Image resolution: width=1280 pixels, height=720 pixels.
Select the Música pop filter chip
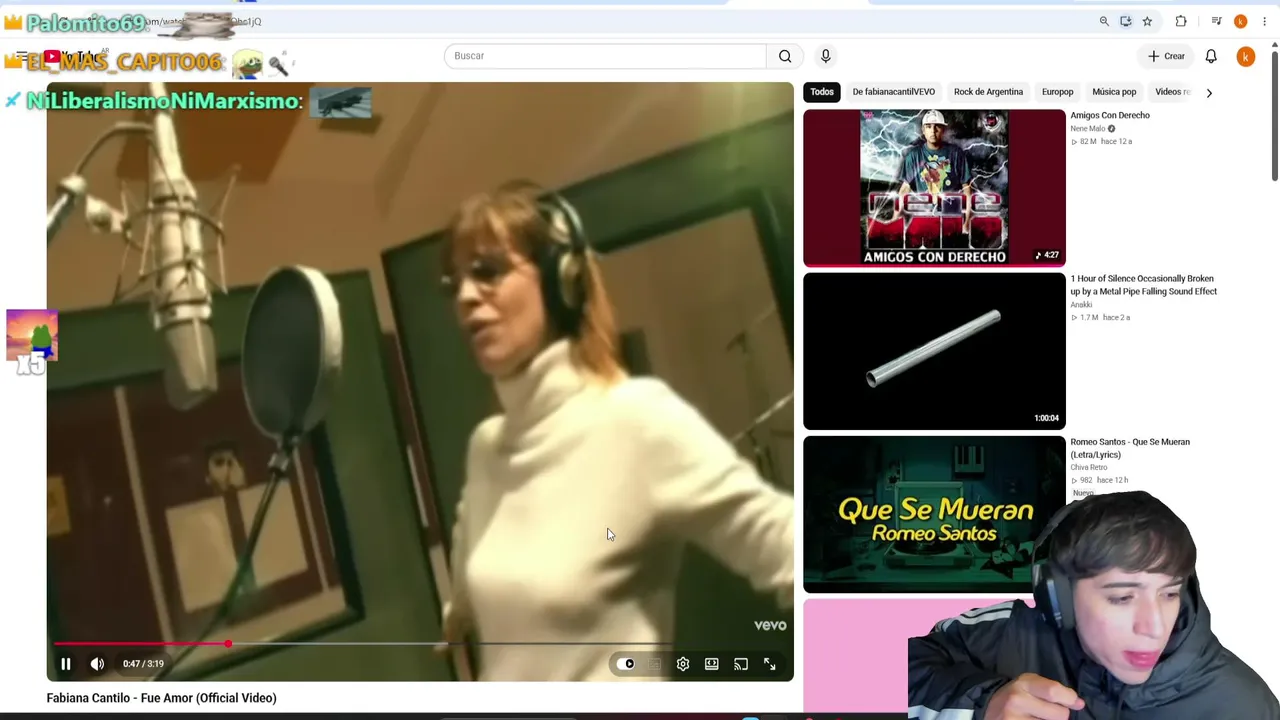(x=1114, y=92)
